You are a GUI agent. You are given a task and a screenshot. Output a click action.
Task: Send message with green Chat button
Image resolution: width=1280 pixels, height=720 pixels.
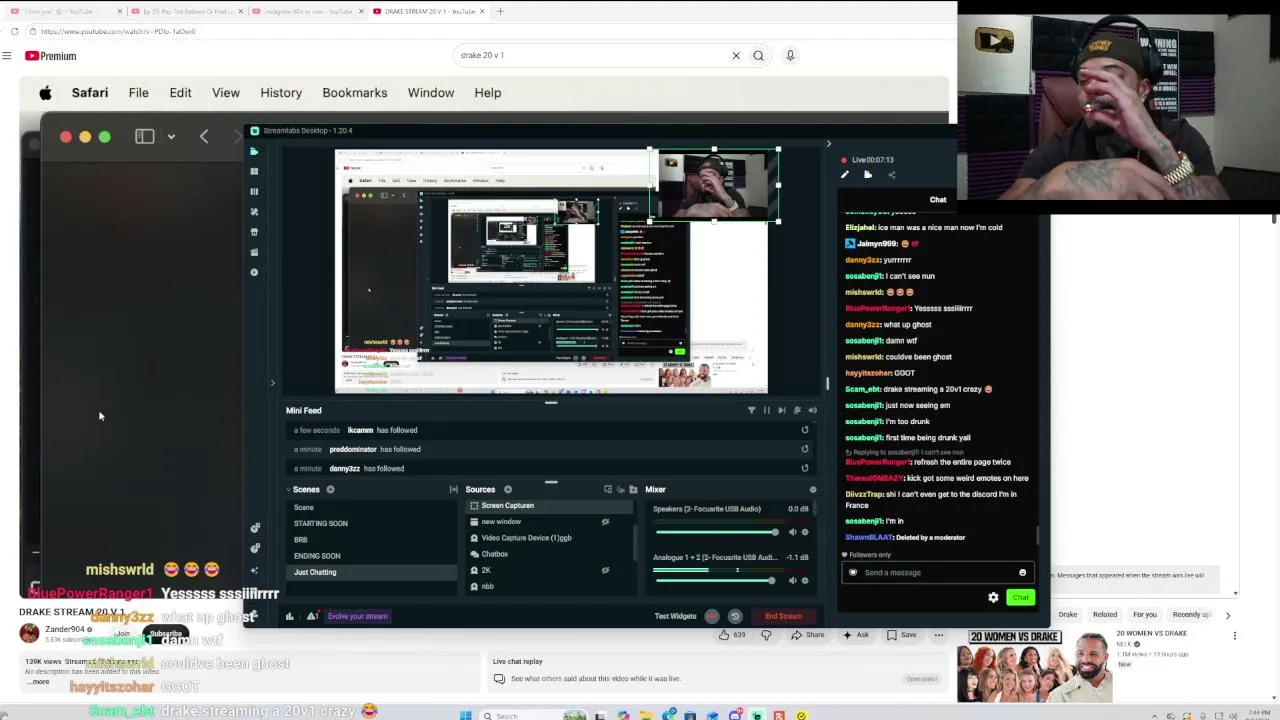(1020, 598)
